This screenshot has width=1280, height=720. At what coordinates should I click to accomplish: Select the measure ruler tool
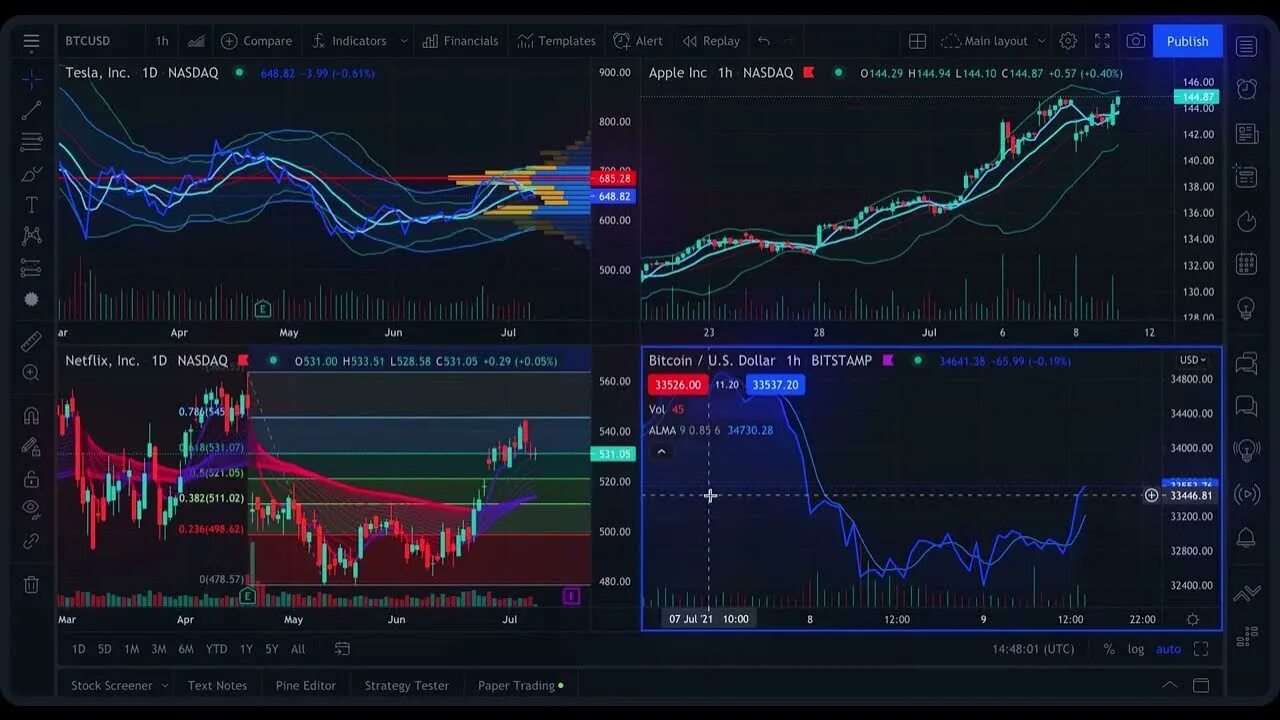[x=31, y=341]
